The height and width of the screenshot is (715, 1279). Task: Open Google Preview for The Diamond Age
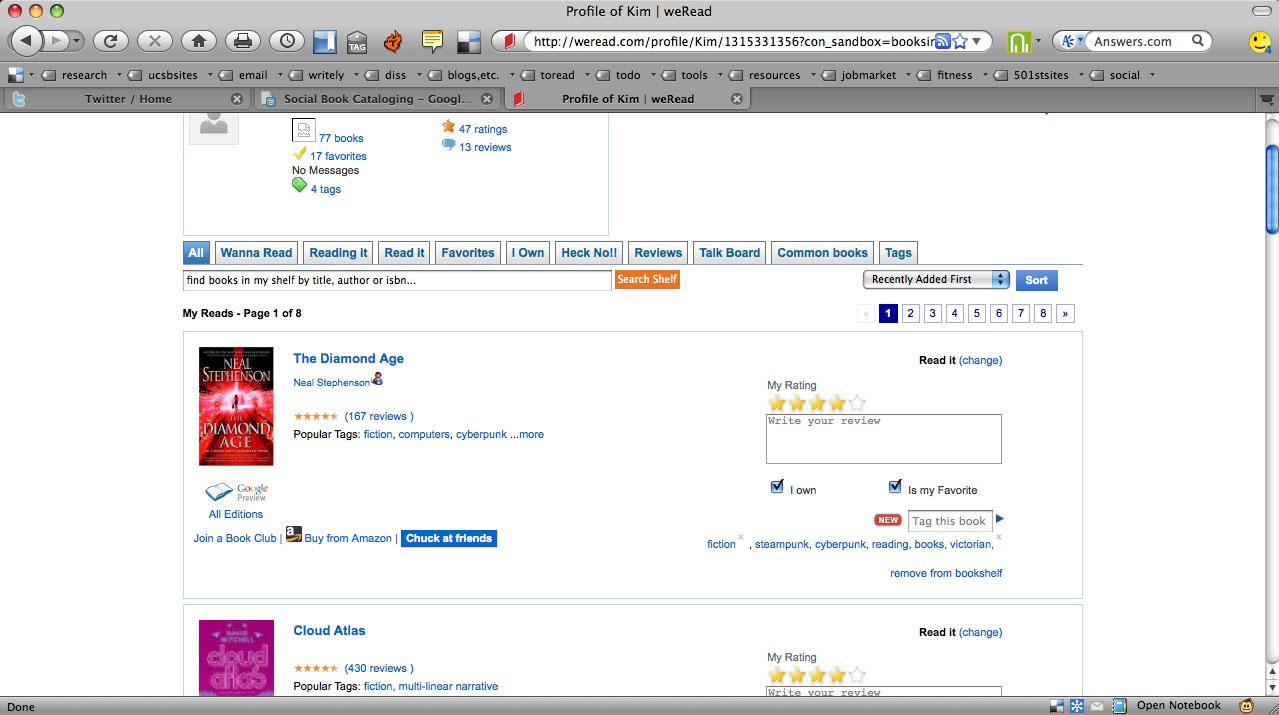point(237,492)
